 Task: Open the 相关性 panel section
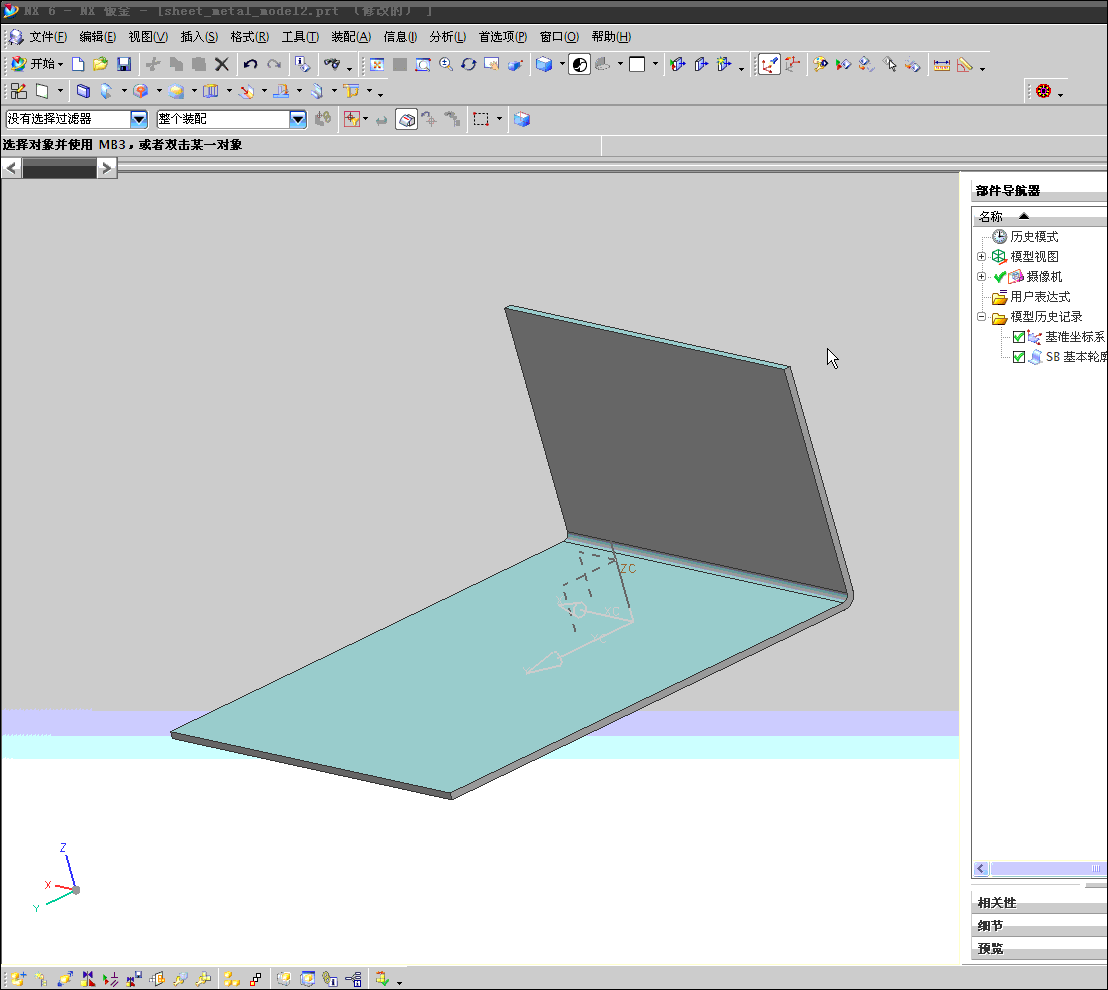pos(1039,903)
